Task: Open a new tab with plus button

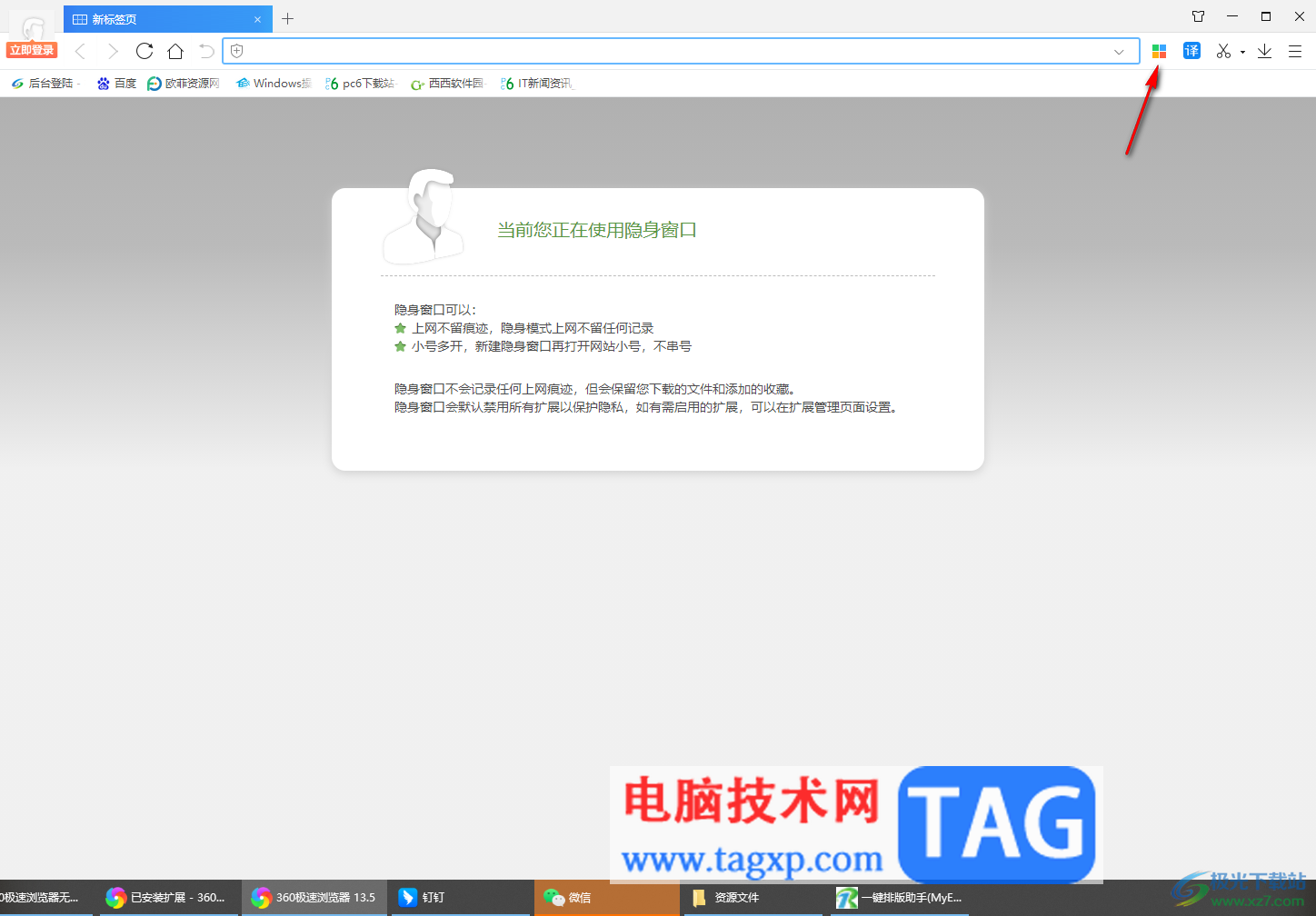Action: [287, 18]
